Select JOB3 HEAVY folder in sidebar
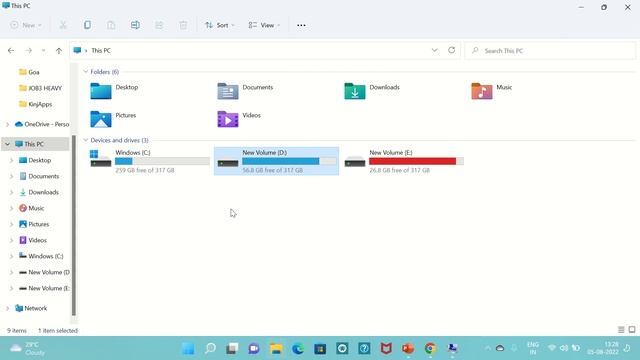The height and width of the screenshot is (360, 640). (x=40, y=88)
